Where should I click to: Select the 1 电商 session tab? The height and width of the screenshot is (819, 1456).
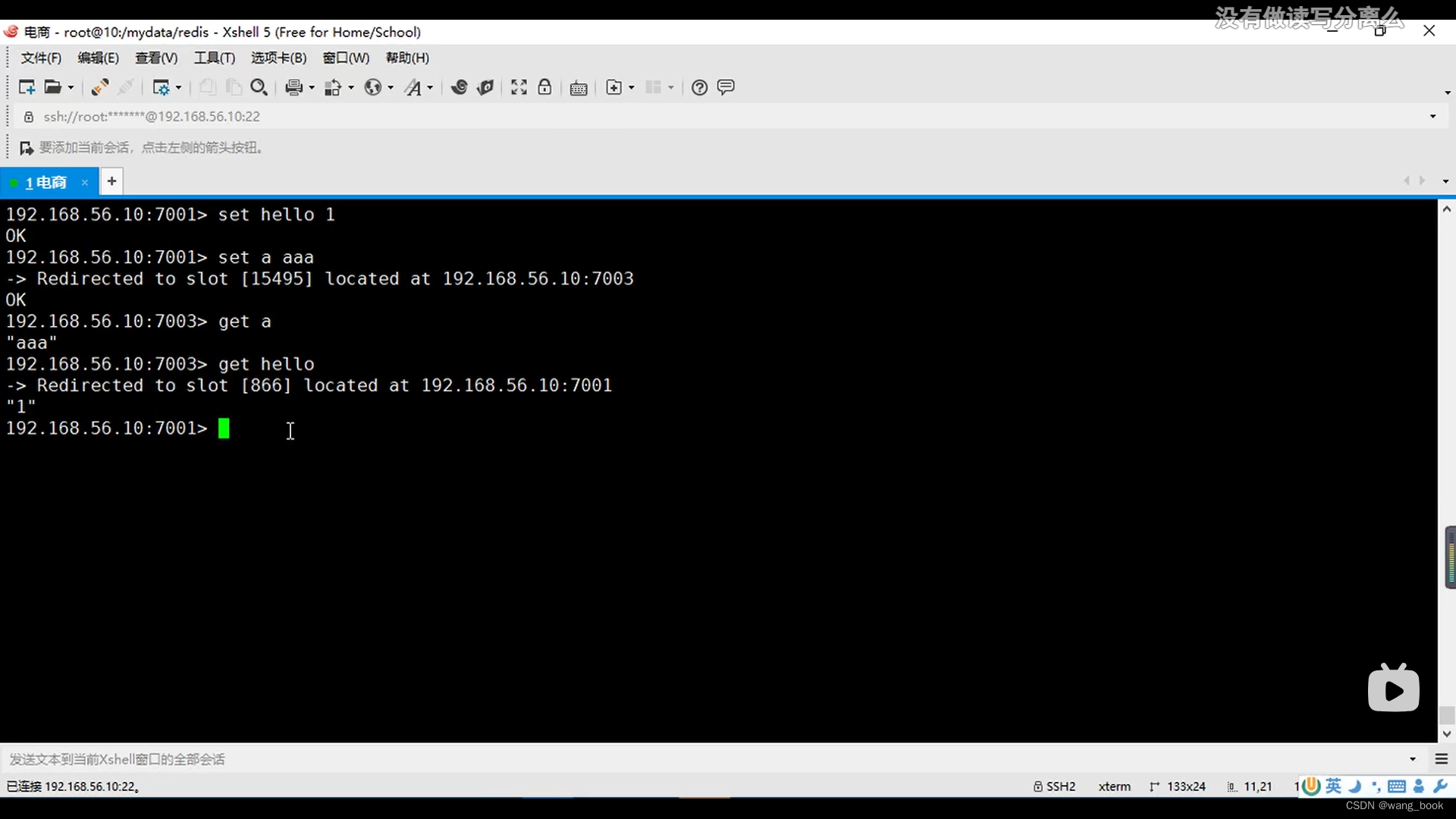[45, 183]
